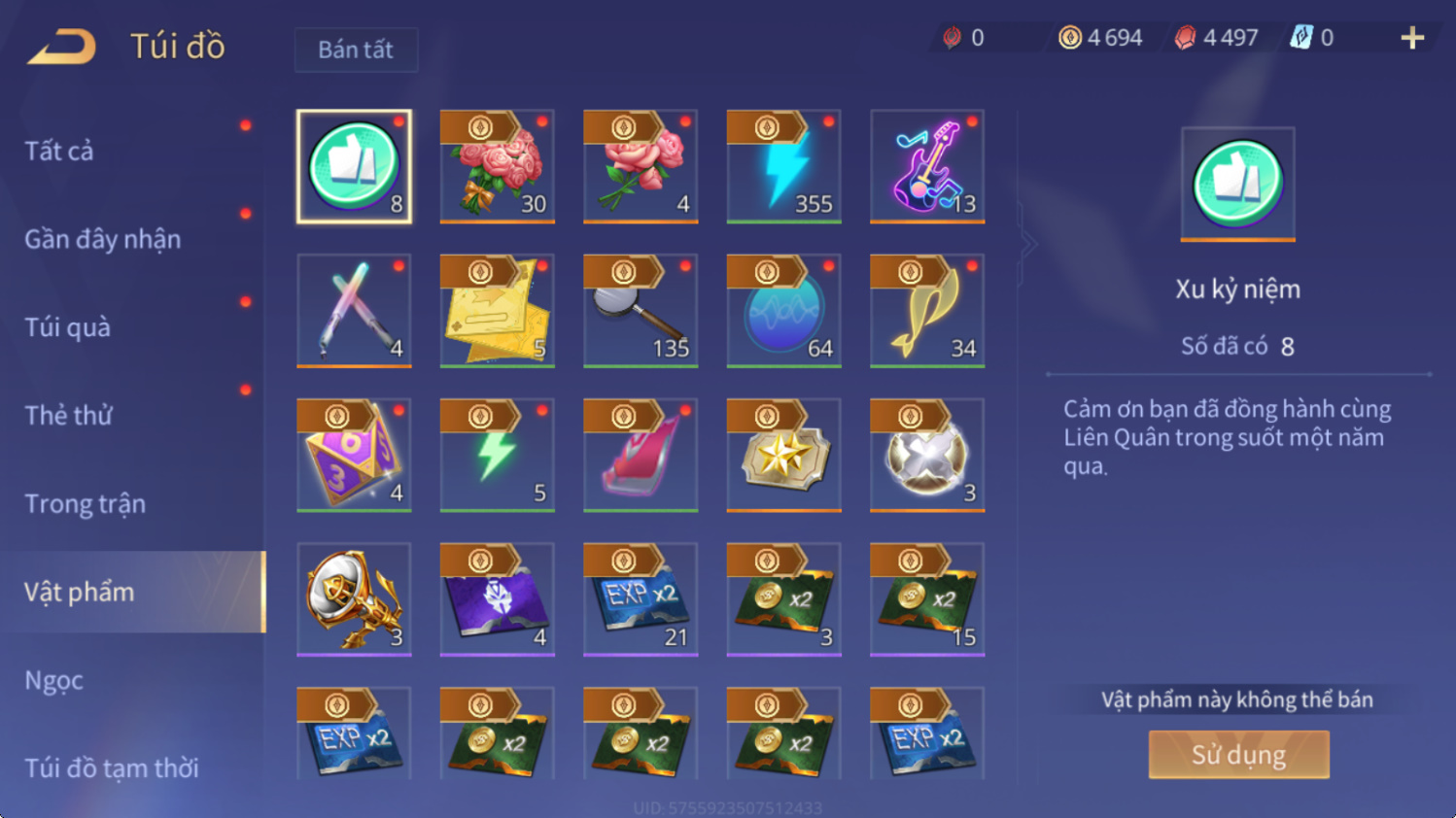1456x818 pixels.
Task: Choose the purple dice item
Action: [354, 455]
